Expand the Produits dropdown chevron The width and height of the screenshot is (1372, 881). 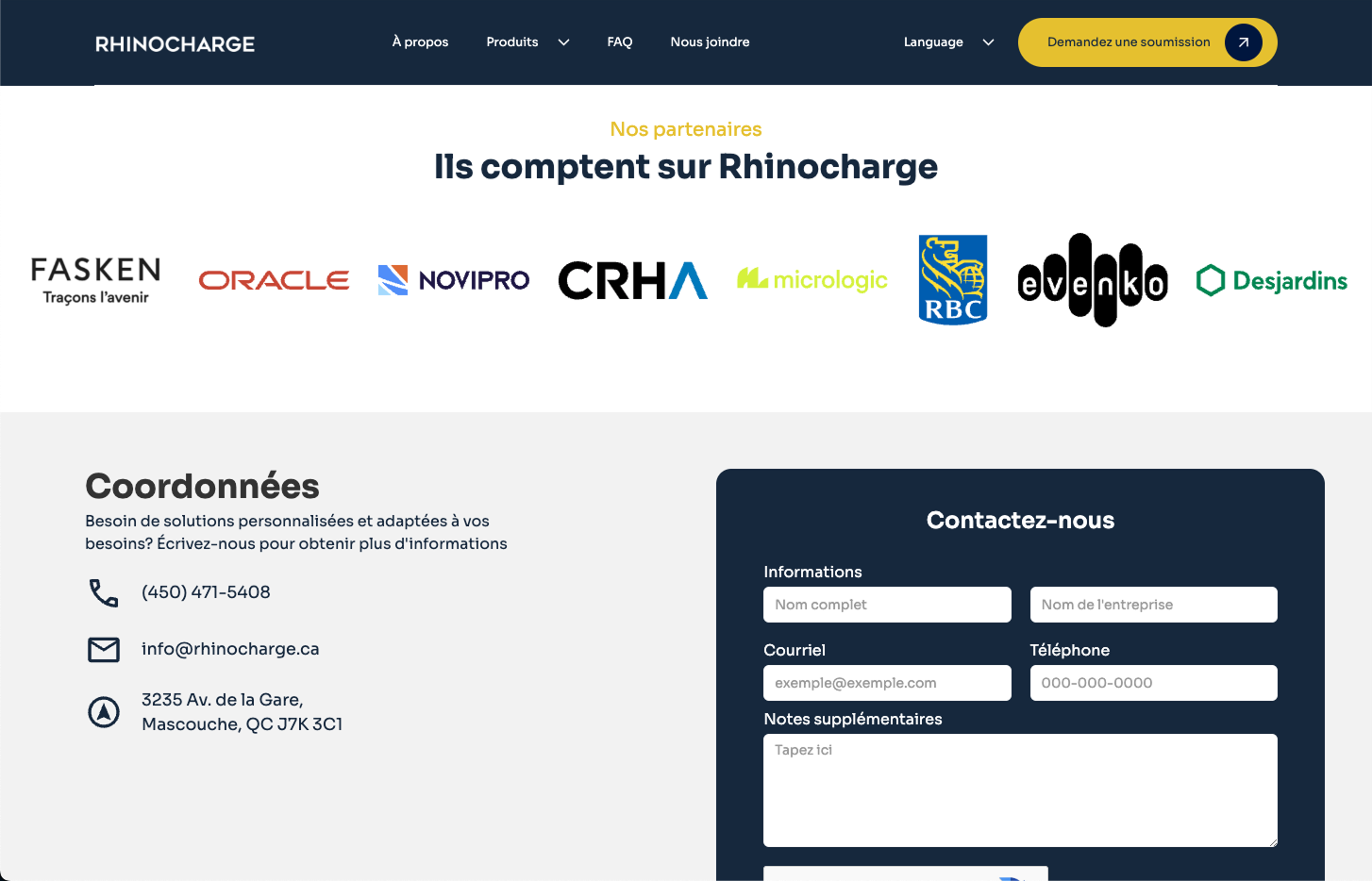coord(563,42)
